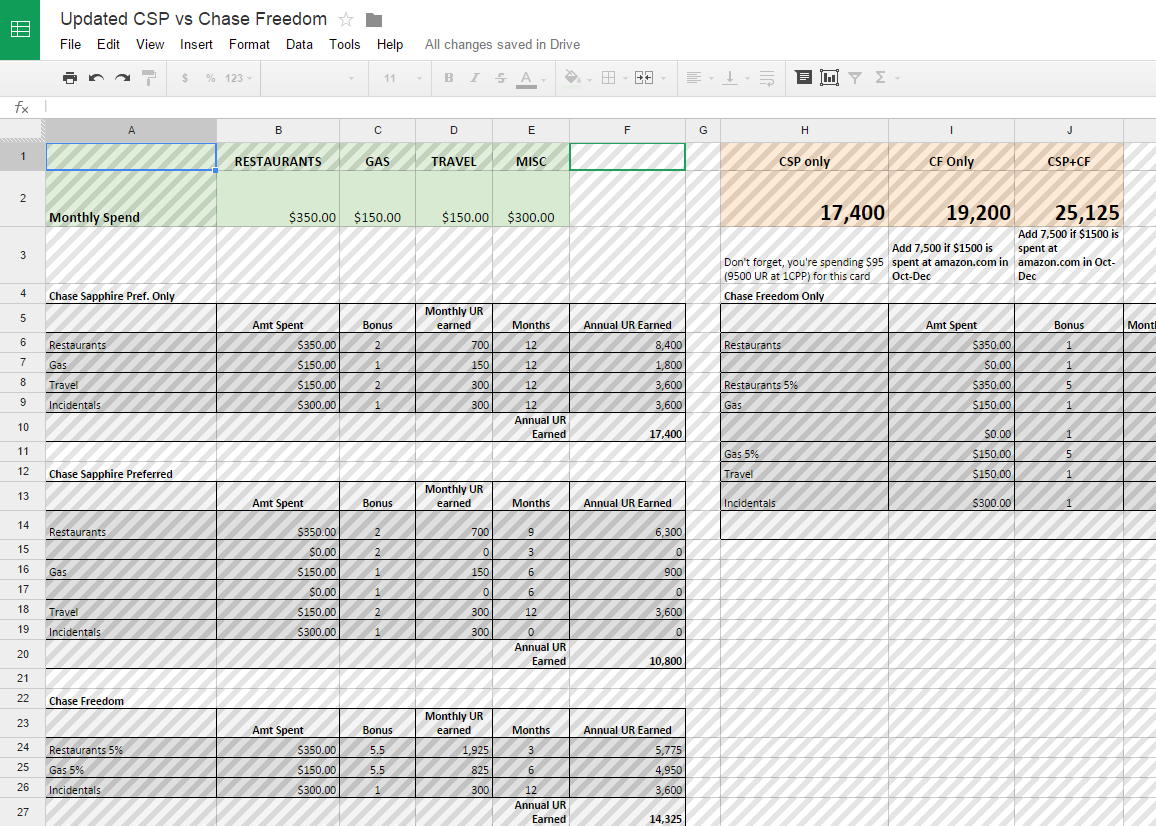Screen dimensions: 1156x826
Task: Click the document title Updated CSP vs Chase Freedom
Action: point(194,19)
